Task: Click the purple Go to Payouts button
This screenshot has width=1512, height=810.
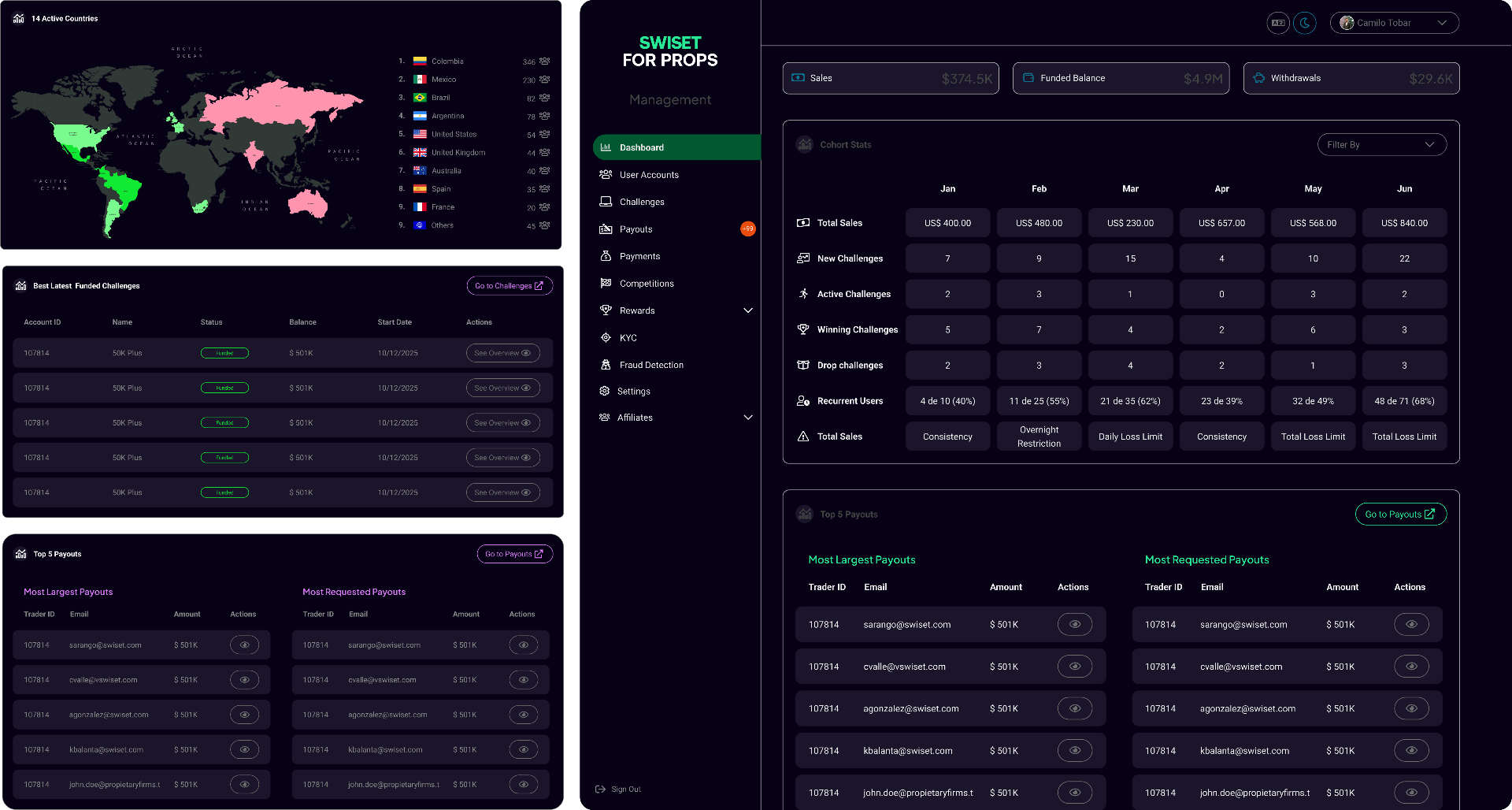Action: click(514, 554)
